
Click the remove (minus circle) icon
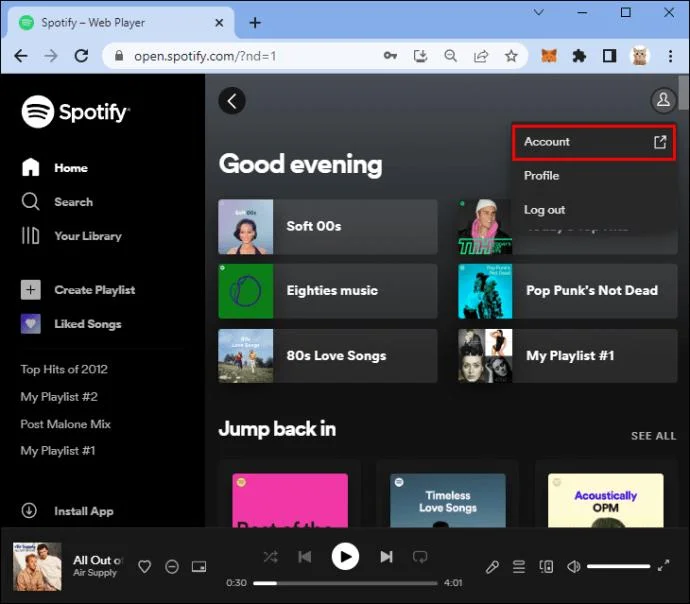click(x=172, y=567)
